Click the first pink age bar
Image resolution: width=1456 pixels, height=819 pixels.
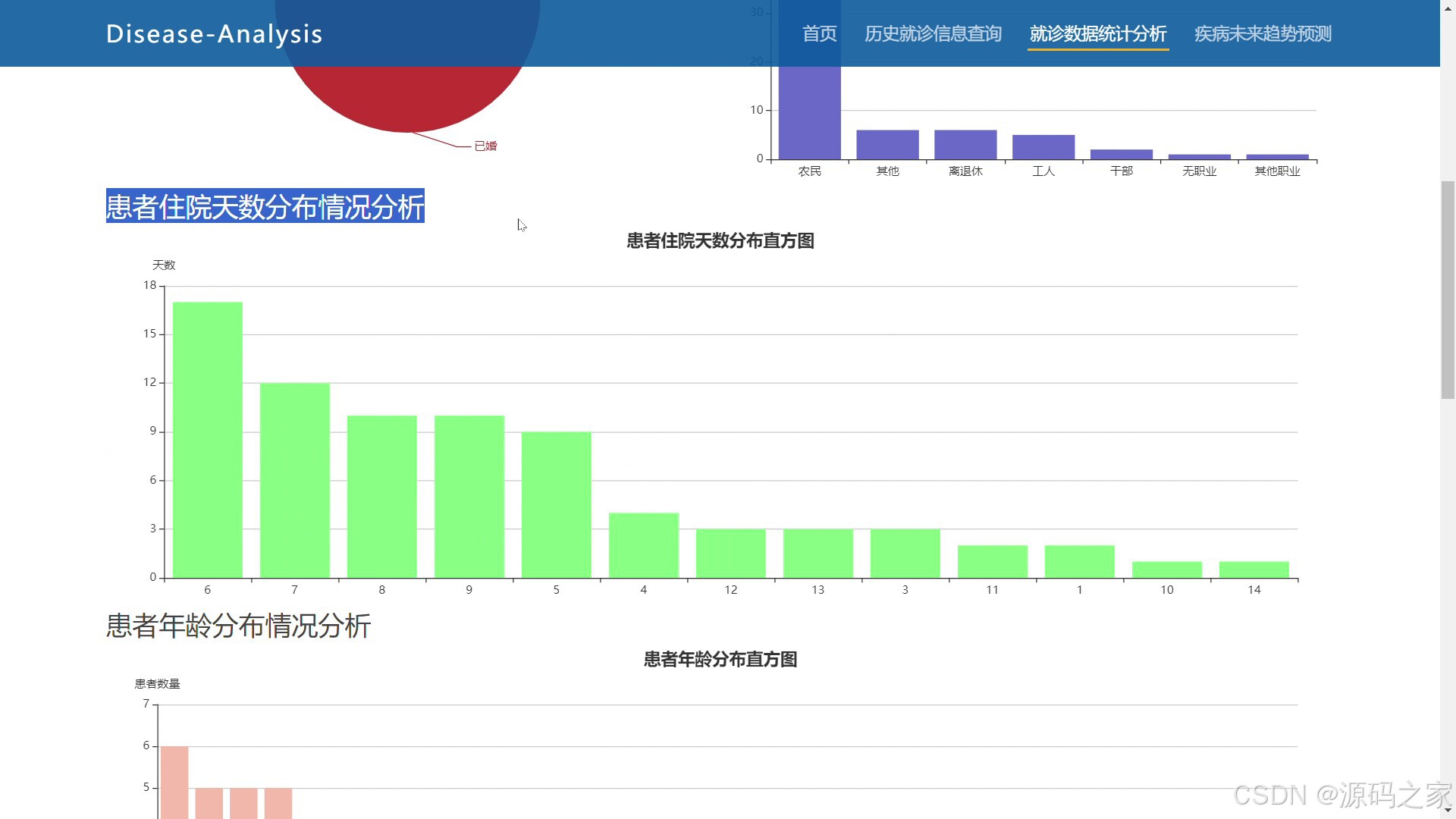pos(174,781)
